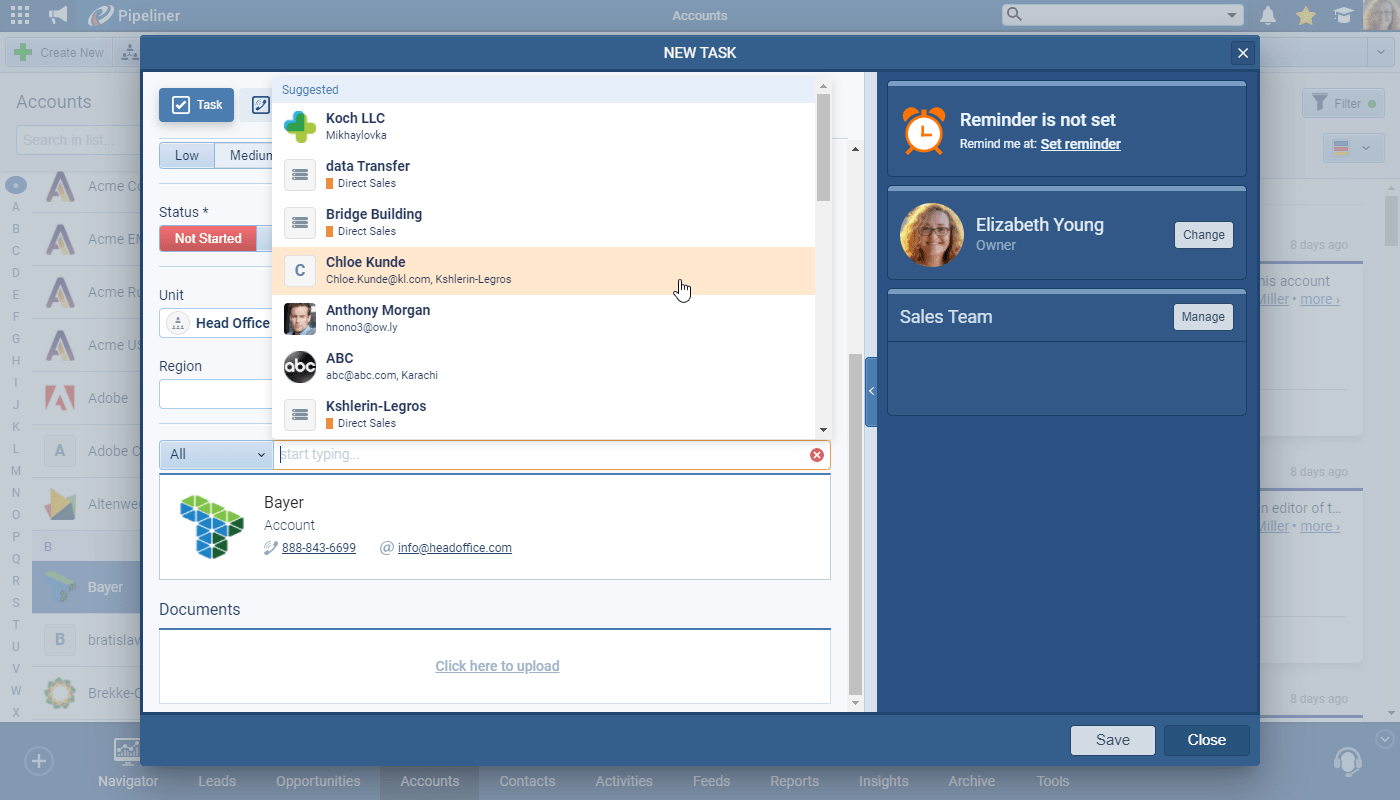Screen dimensions: 1400x800
Task: Open the graduation cap learning icon
Action: [1343, 15]
